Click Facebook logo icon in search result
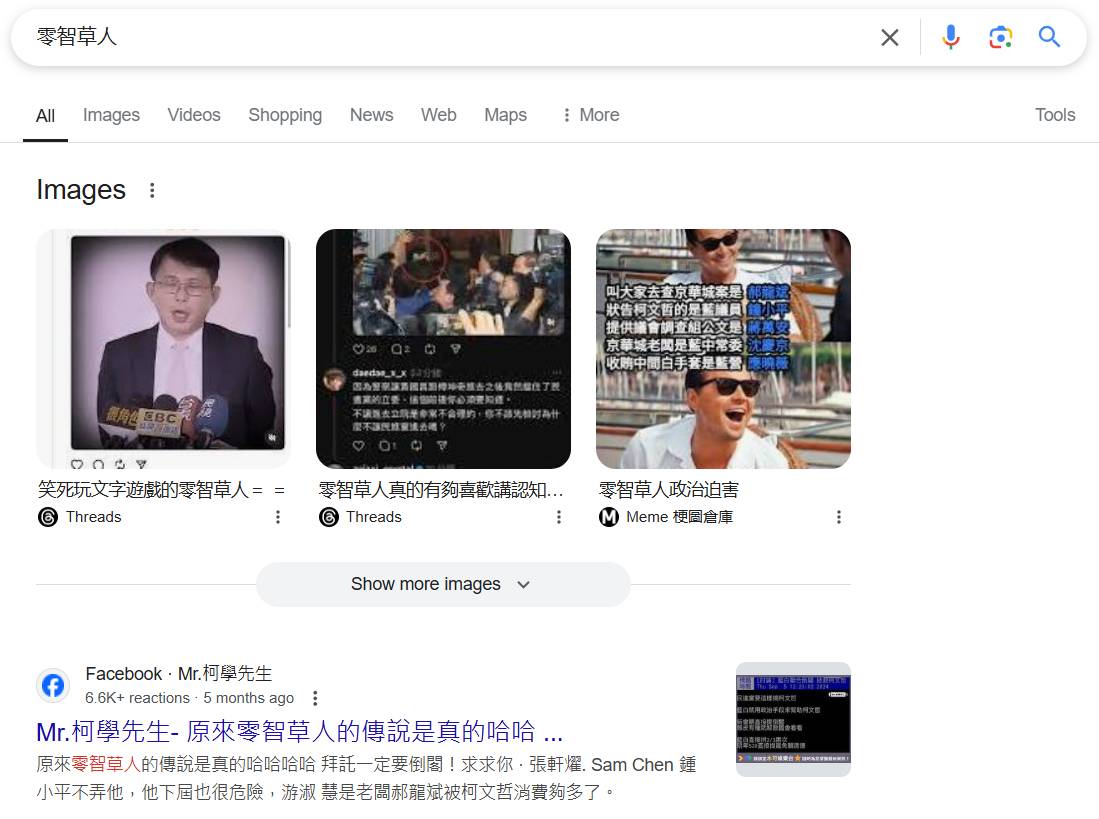 point(53,685)
